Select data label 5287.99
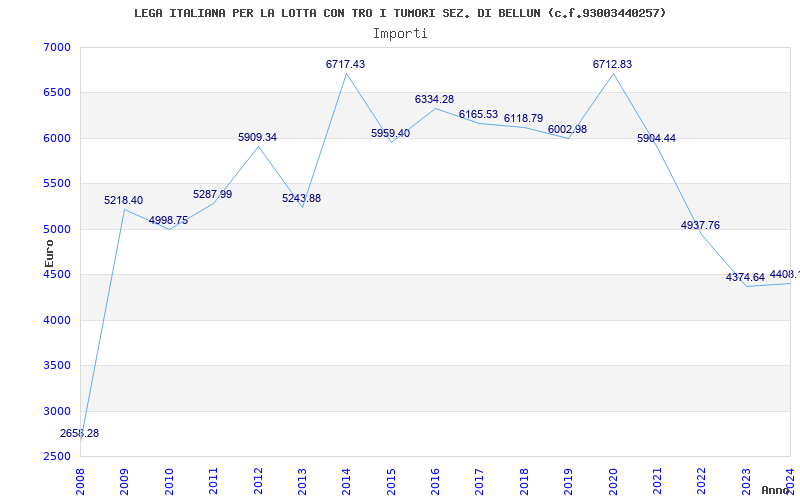 (x=212, y=194)
